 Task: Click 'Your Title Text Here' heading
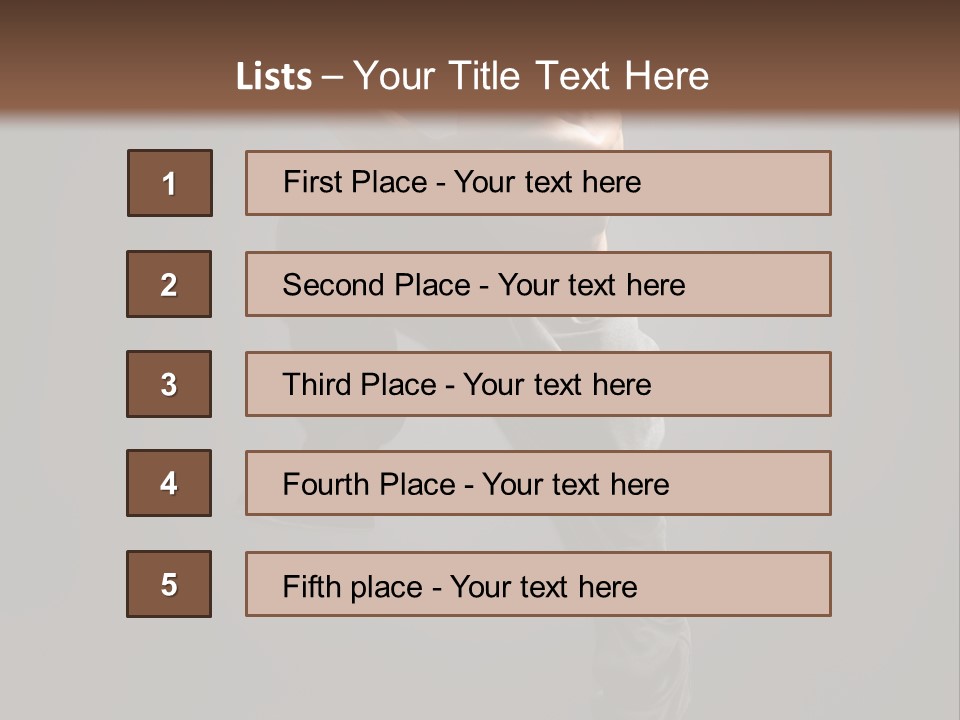[531, 76]
